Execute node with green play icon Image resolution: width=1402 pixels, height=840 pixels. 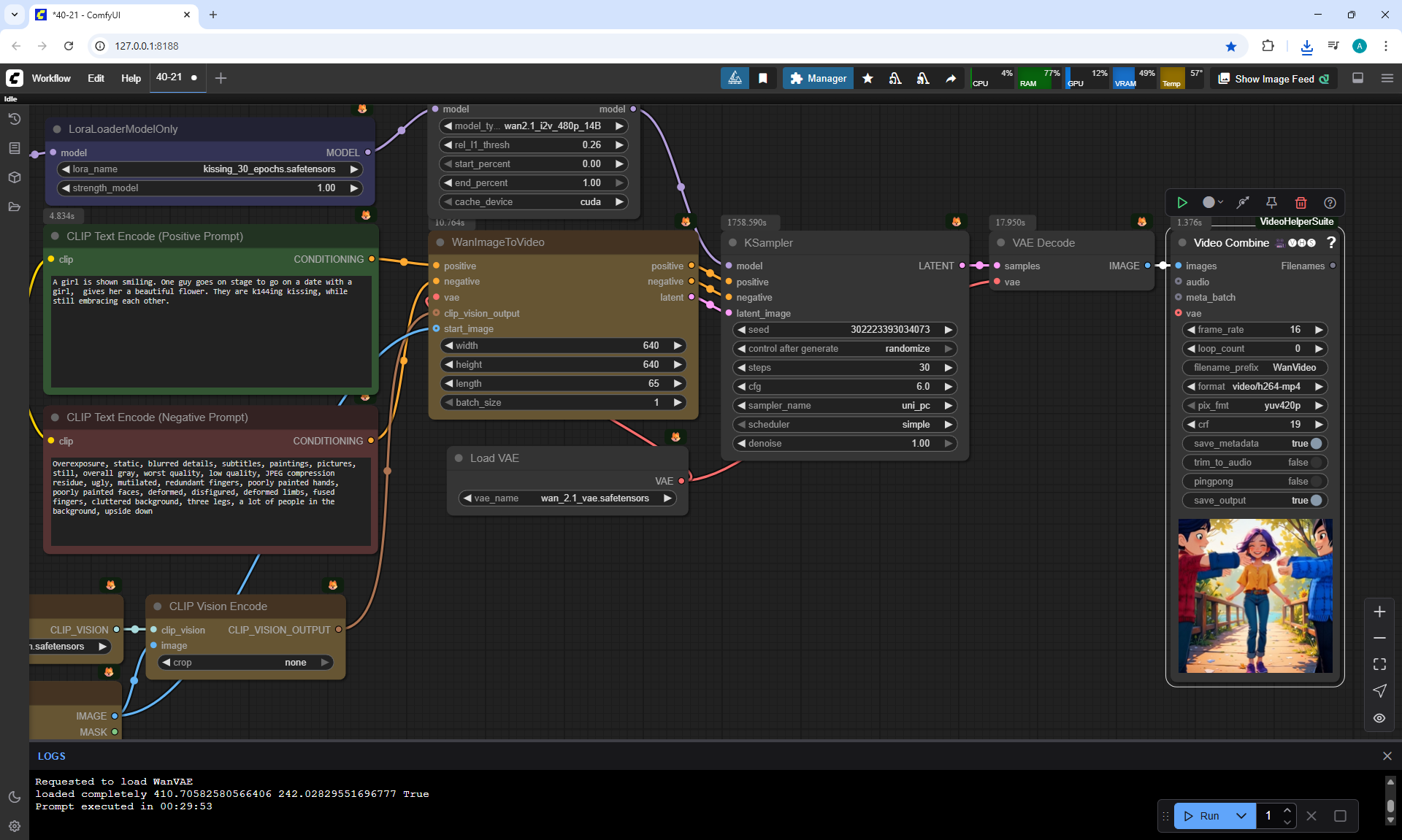point(1181,203)
